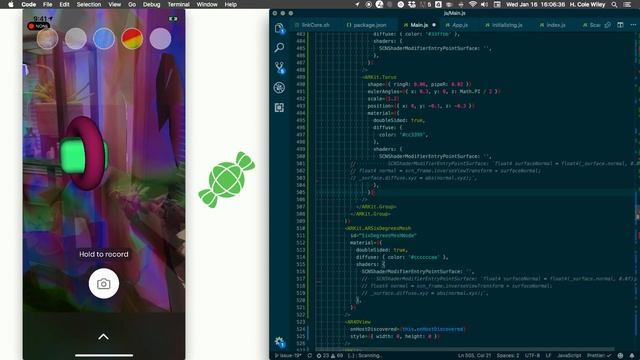Click the git branch indicator in the status bar
Viewport: 640px width, 360px height.
click(288, 356)
